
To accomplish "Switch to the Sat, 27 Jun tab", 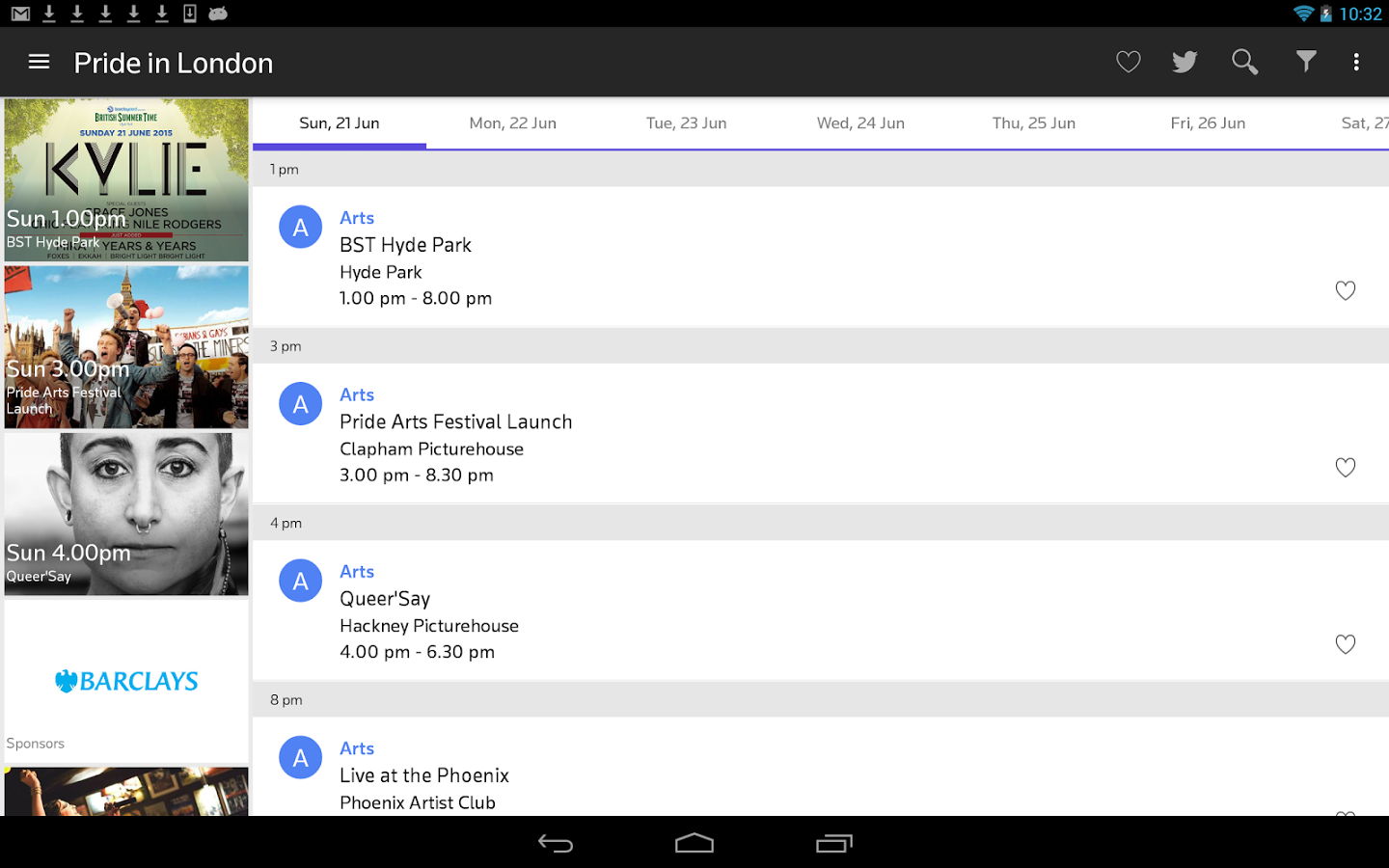I will (x=1364, y=123).
